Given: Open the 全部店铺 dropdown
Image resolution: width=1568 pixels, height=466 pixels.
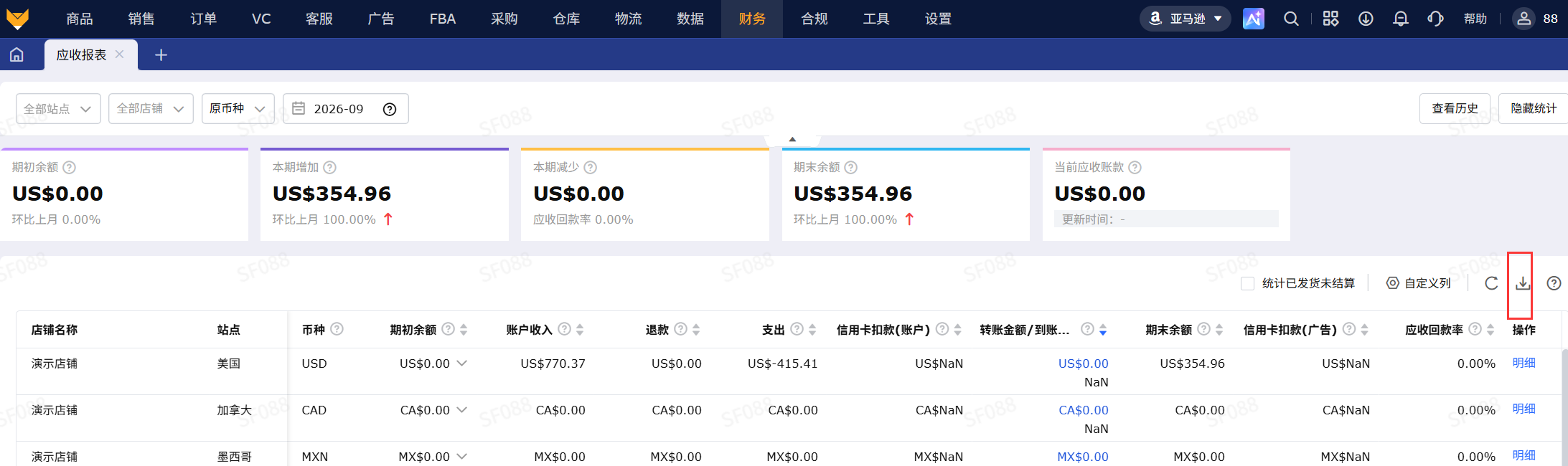Looking at the screenshot, I should click(151, 109).
